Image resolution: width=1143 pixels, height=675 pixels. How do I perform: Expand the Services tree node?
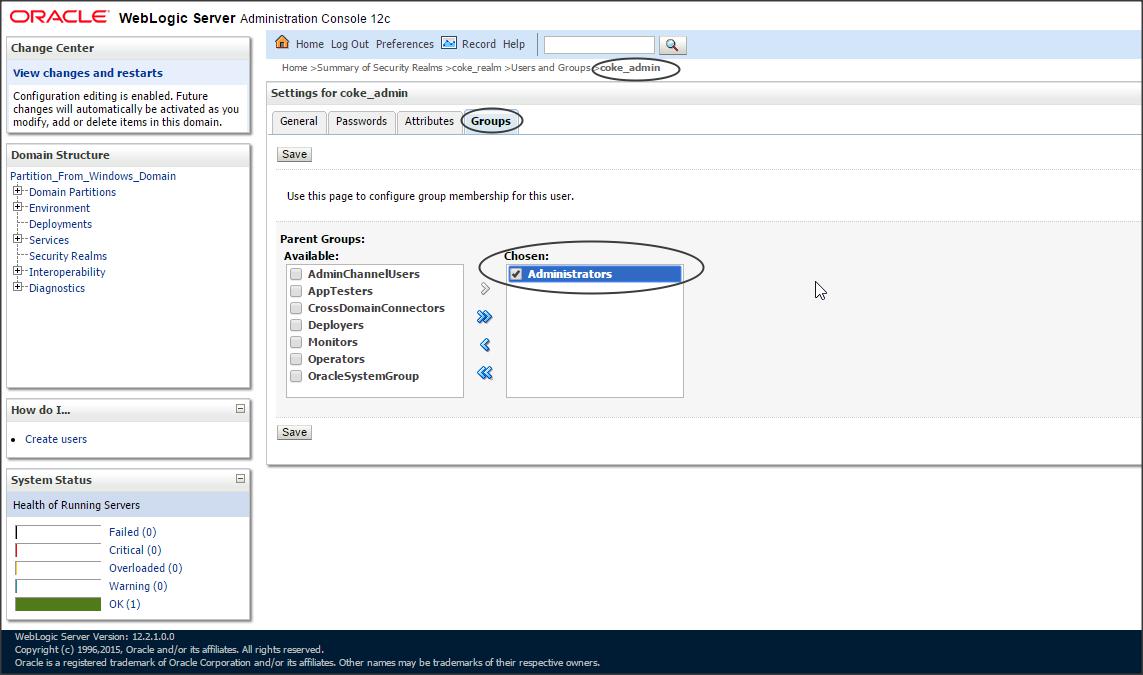click(17, 239)
